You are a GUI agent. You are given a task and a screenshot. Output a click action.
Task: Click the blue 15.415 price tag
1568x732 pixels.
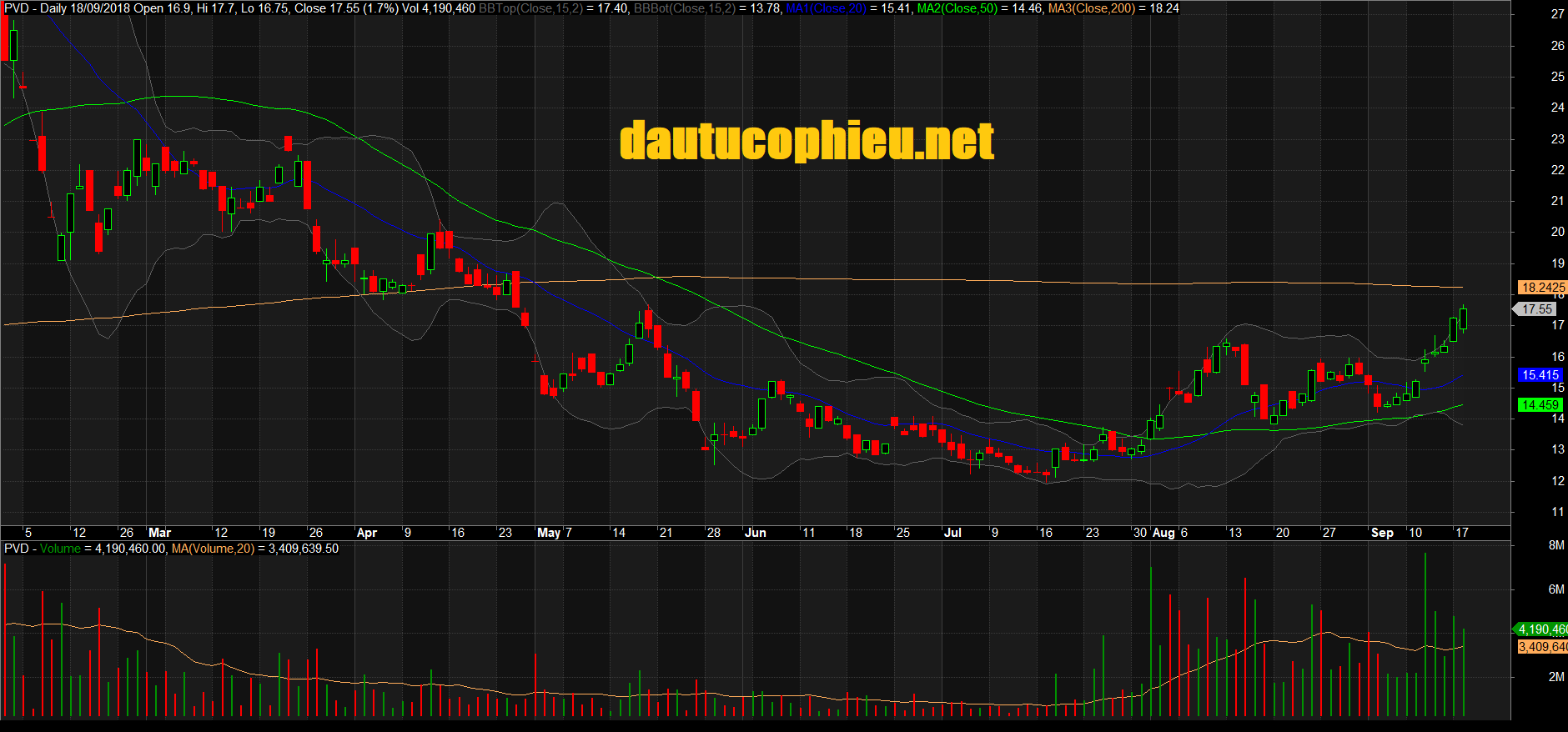(x=1540, y=375)
